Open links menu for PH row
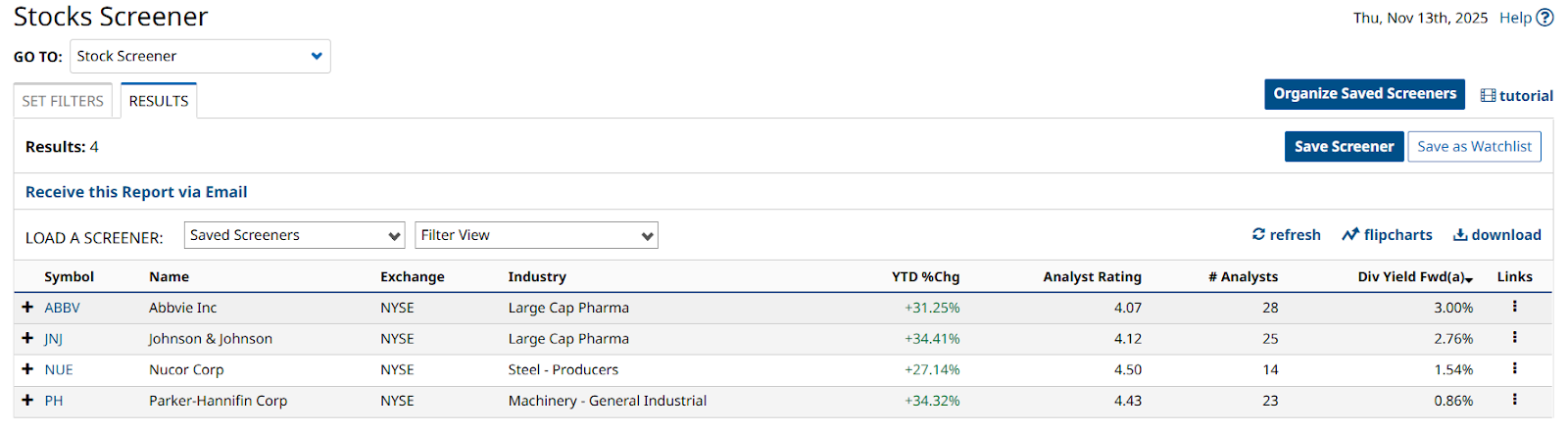 tap(1514, 400)
